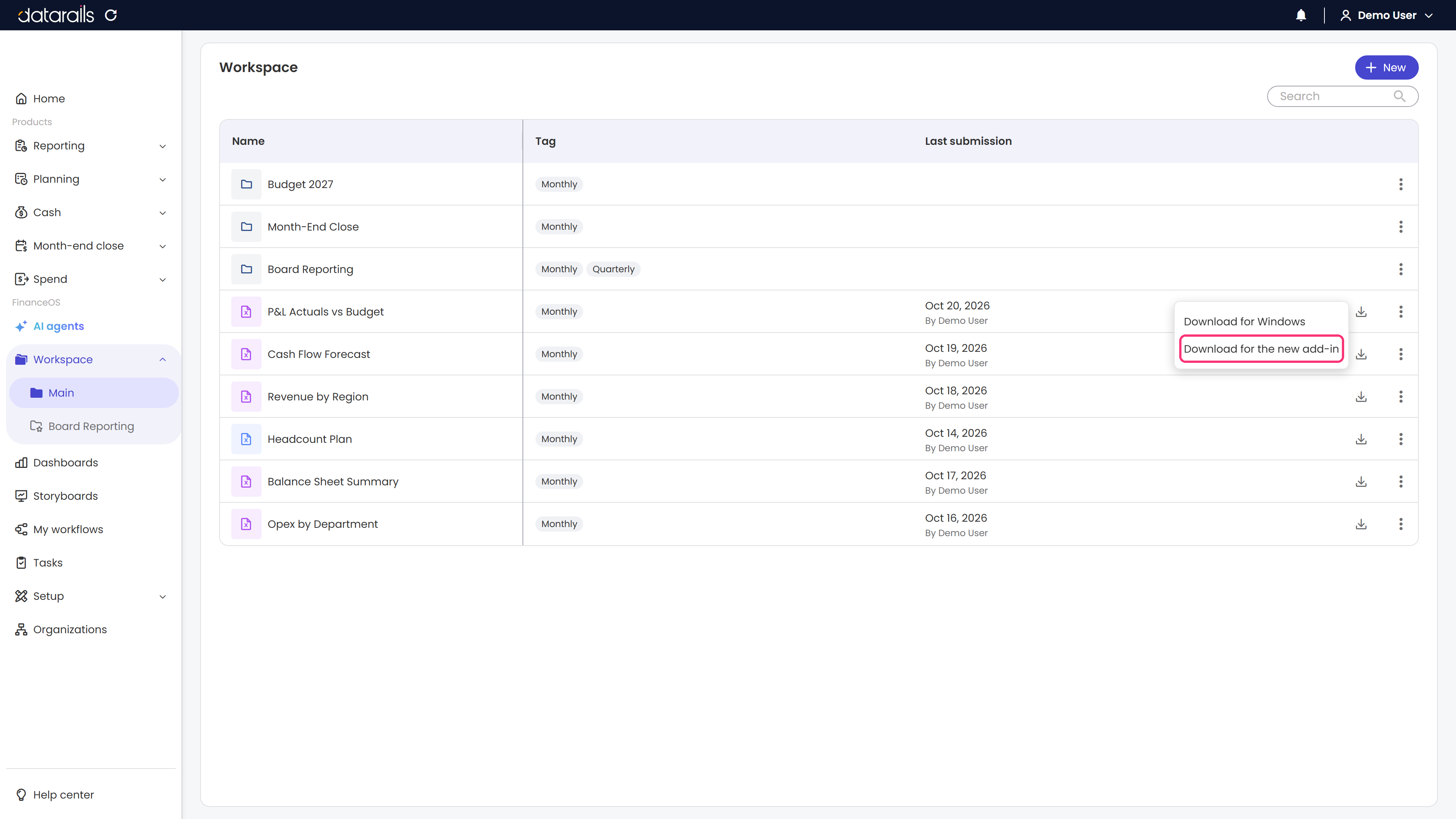Click the download icon for Revenue by Region

[1361, 397]
